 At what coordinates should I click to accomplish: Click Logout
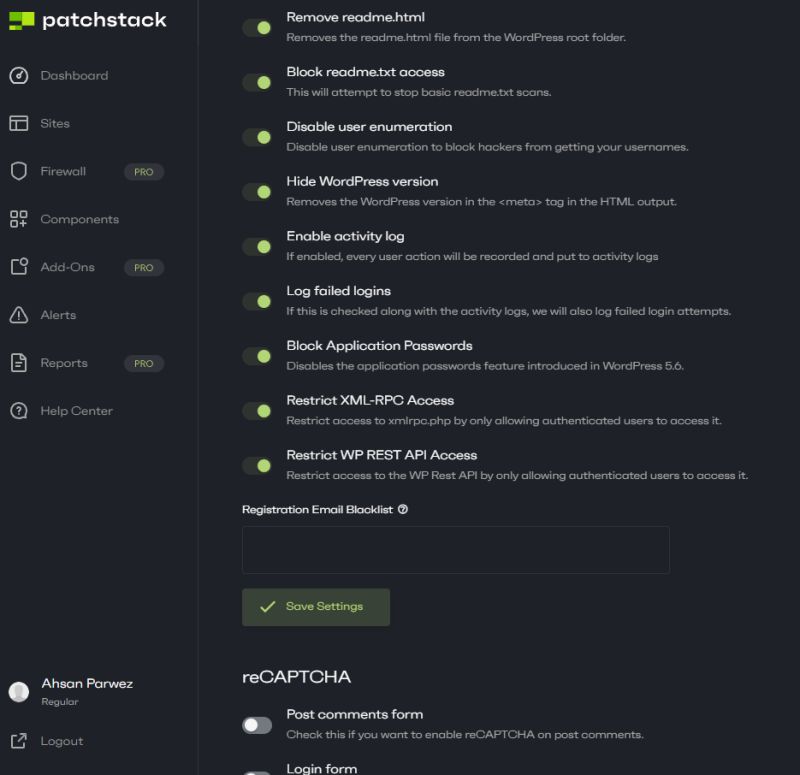[x=61, y=741]
